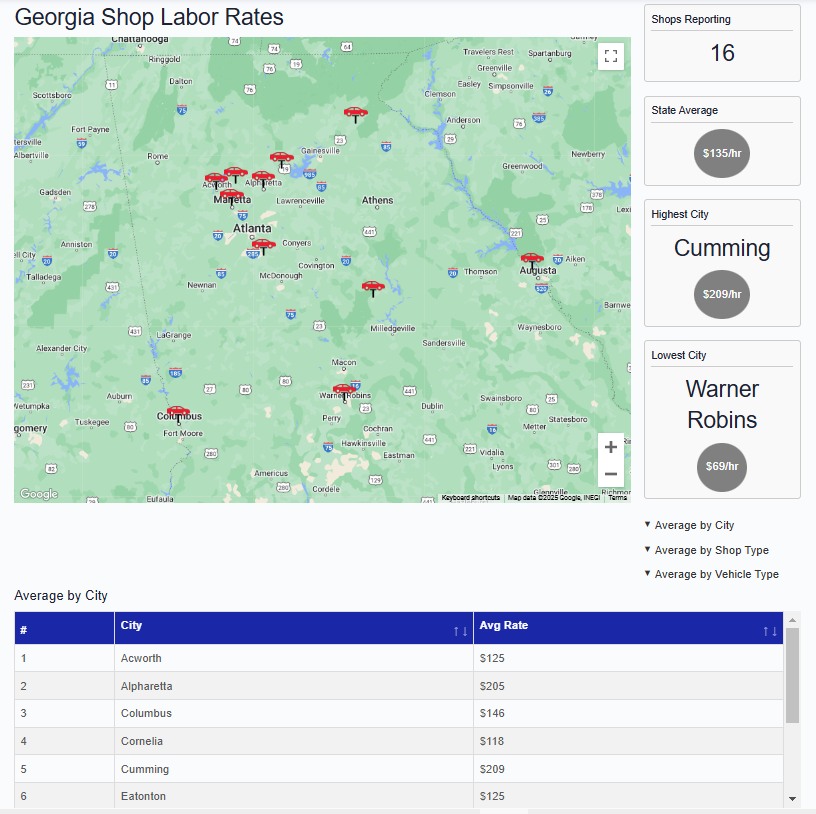This screenshot has width=816, height=814.
Task: Zoom out of the map with minus button
Action: click(x=610, y=474)
